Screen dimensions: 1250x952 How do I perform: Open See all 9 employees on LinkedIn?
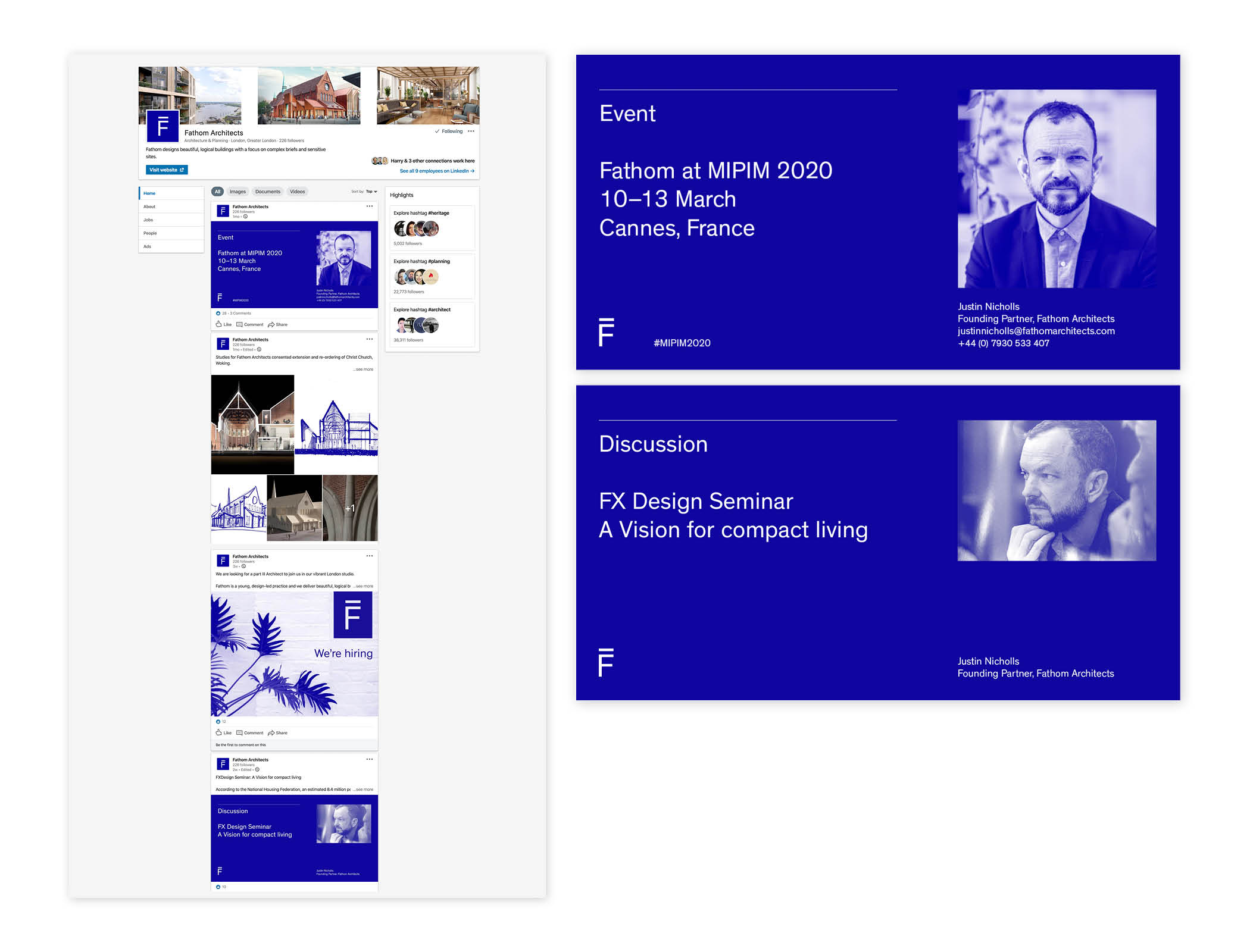(437, 171)
